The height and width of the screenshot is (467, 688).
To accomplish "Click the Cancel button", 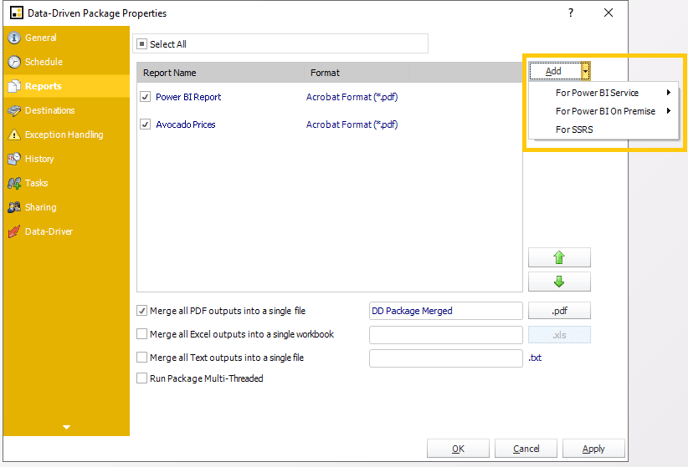I will [526, 449].
